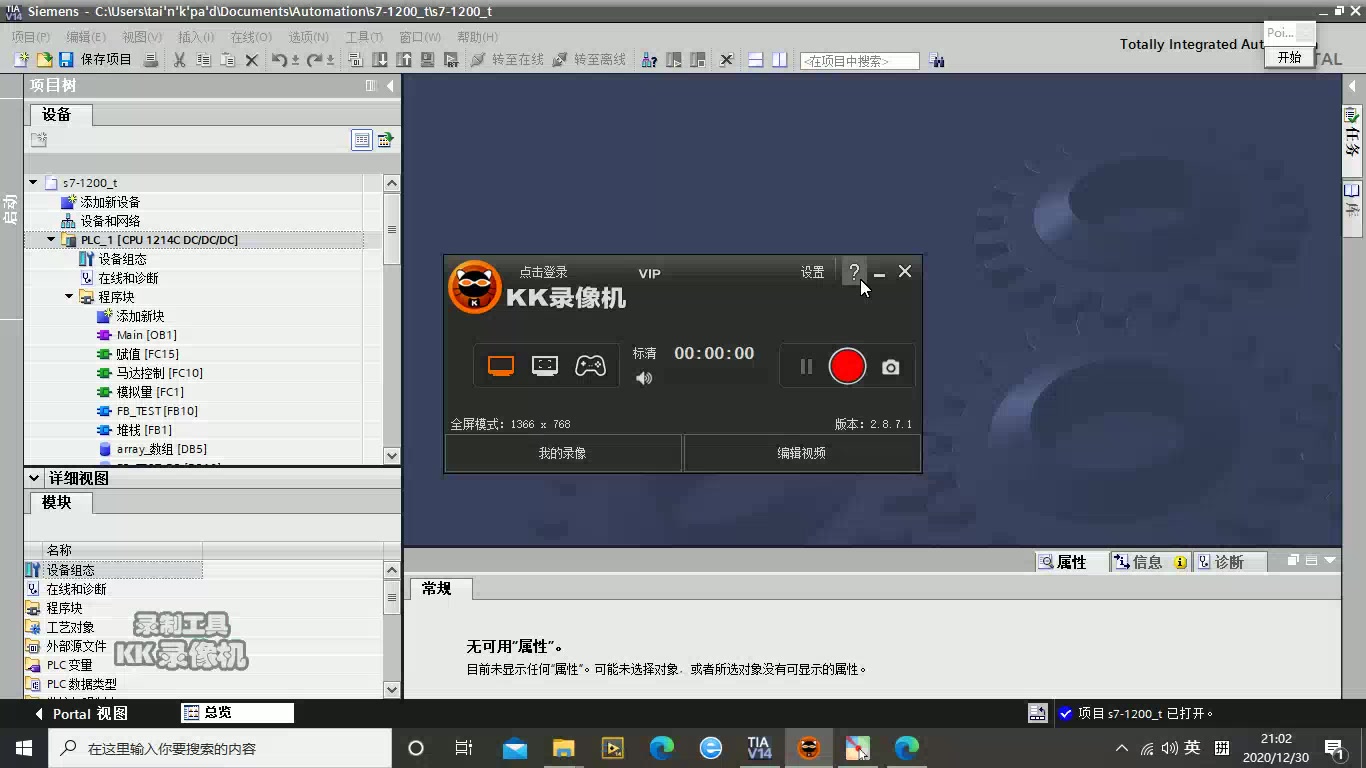This screenshot has width=1366, height=768.
Task: Click the redo arrow icon
Action: coord(316,60)
